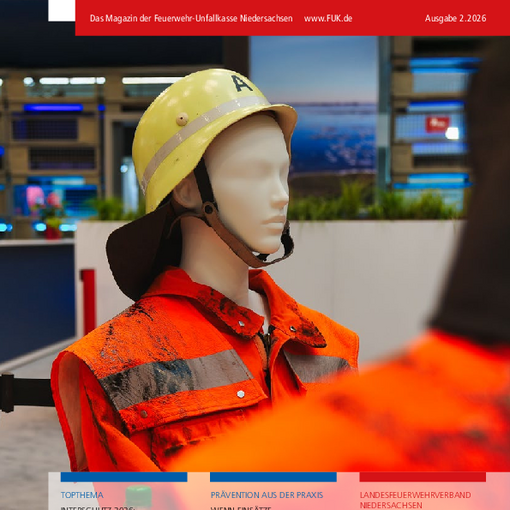
Task: Open 'PRÄVENTION AUS DER PRAXIS' heading
Action: [267, 495]
